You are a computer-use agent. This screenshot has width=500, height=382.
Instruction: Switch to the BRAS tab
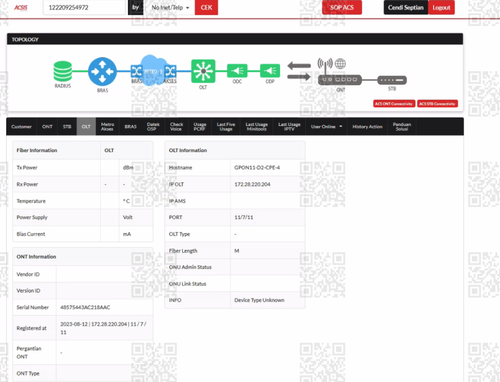tap(130, 127)
